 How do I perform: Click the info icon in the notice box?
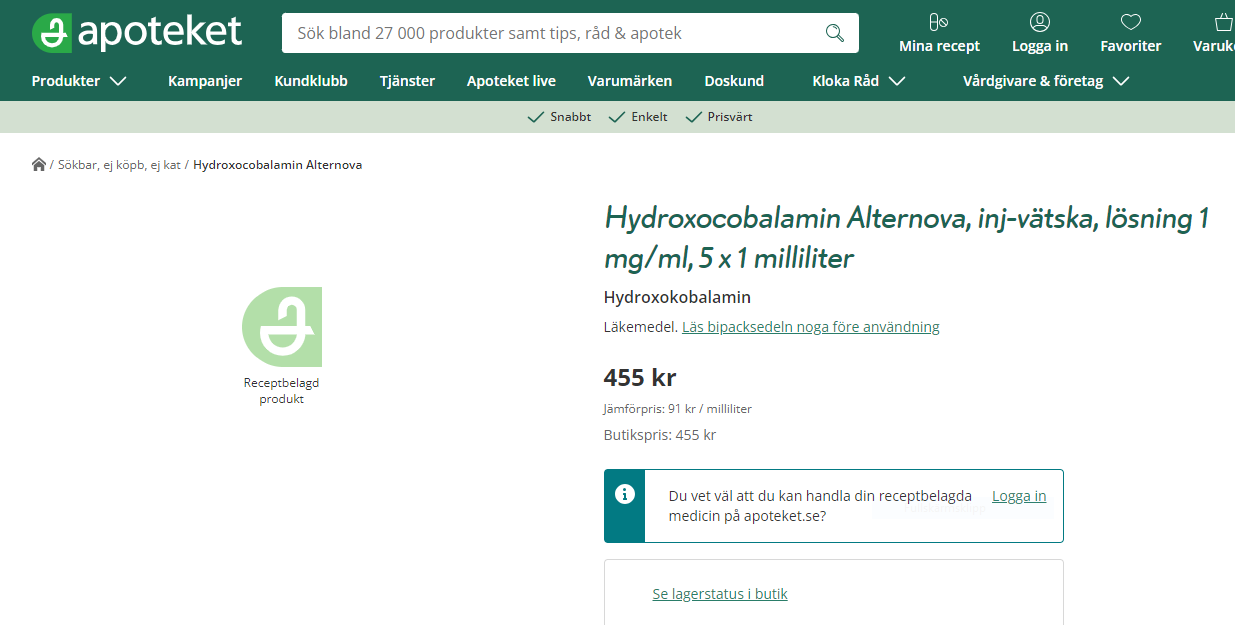625,494
